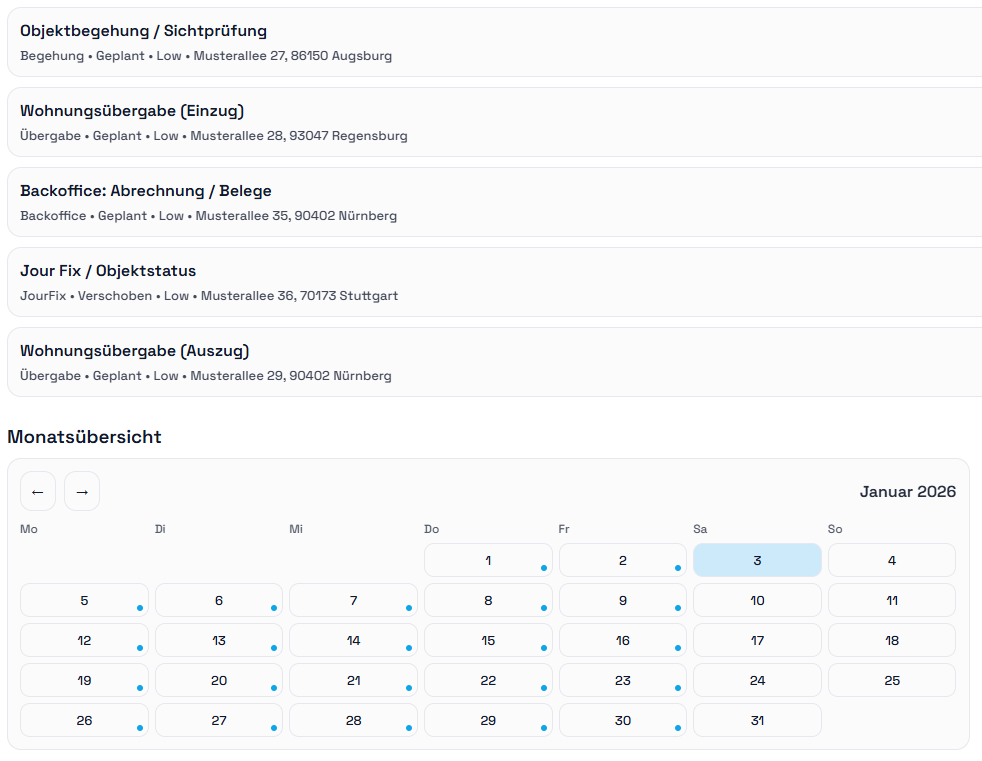Pick day 14 in the calendar grid
This screenshot has width=982, height=761.
coord(353,641)
